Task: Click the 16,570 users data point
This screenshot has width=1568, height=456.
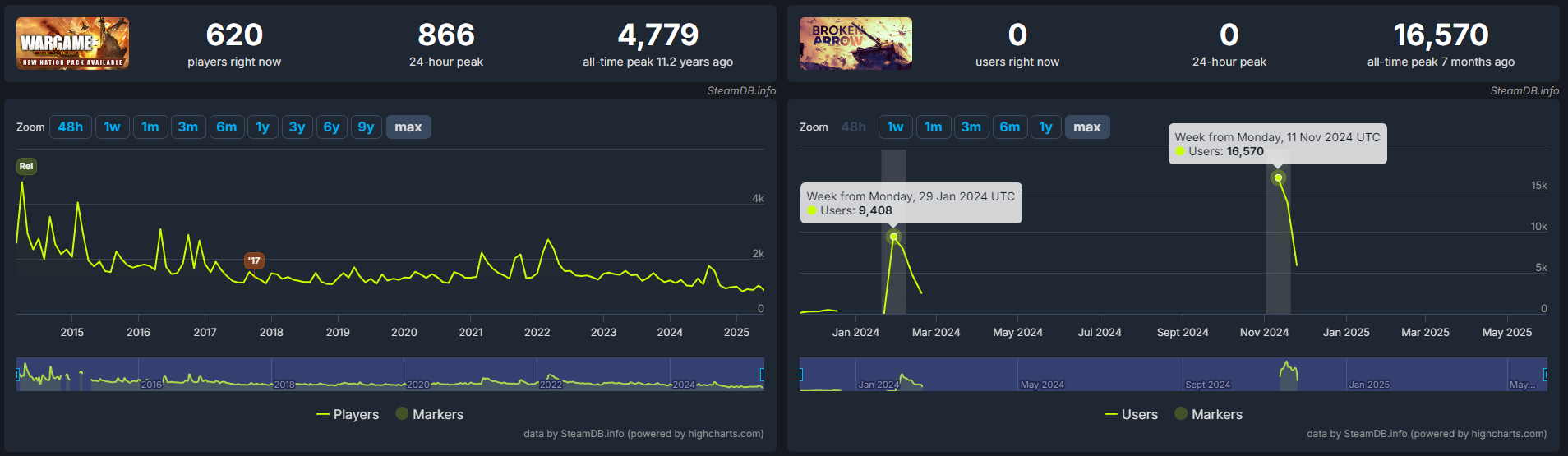Action: [1278, 177]
